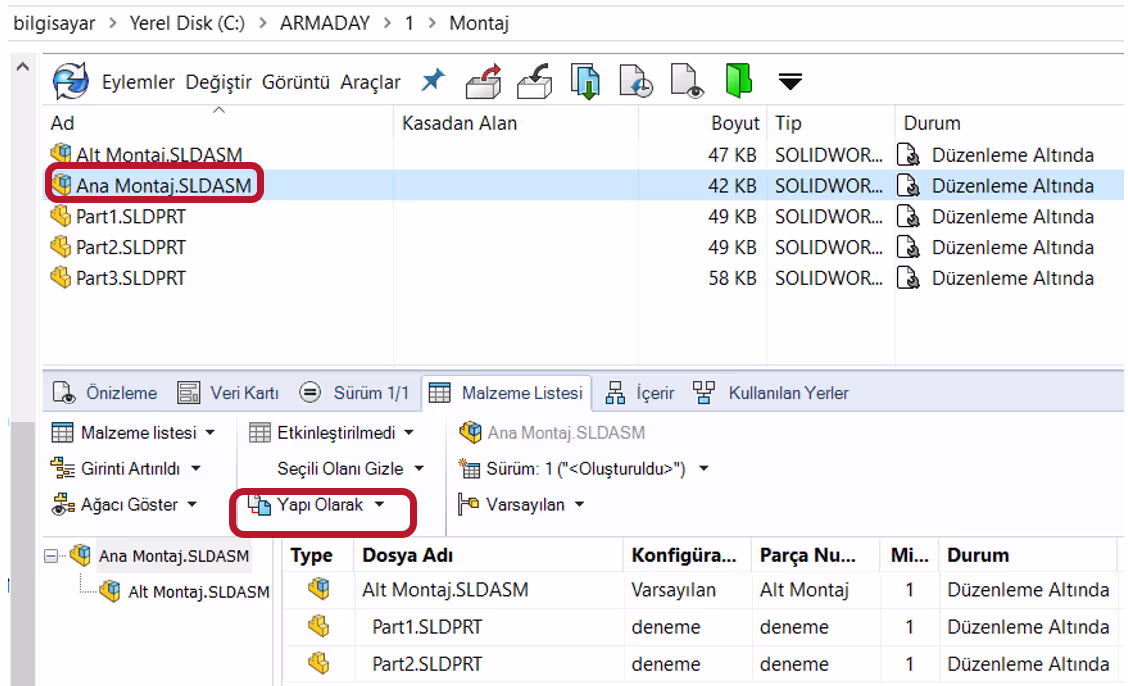Image resolution: width=1128 pixels, height=686 pixels.
Task: Click the blue pin icon in toolbar
Action: coord(433,80)
